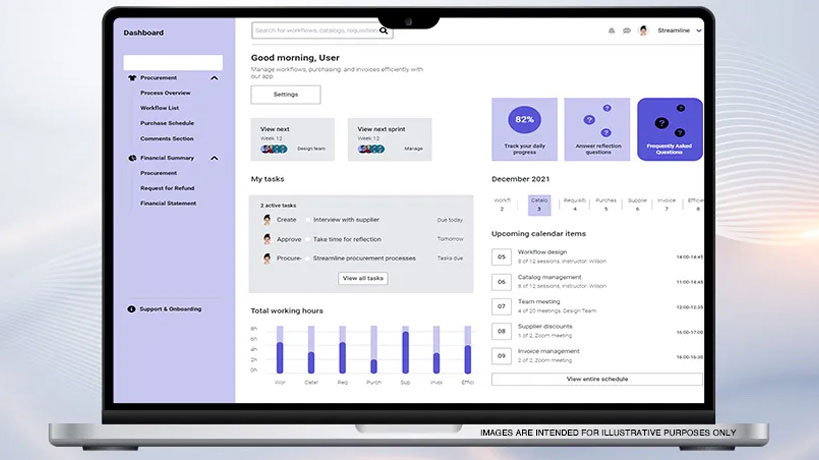
Task: Click avatar beside Interview with supplier task
Action: [x=267, y=219]
